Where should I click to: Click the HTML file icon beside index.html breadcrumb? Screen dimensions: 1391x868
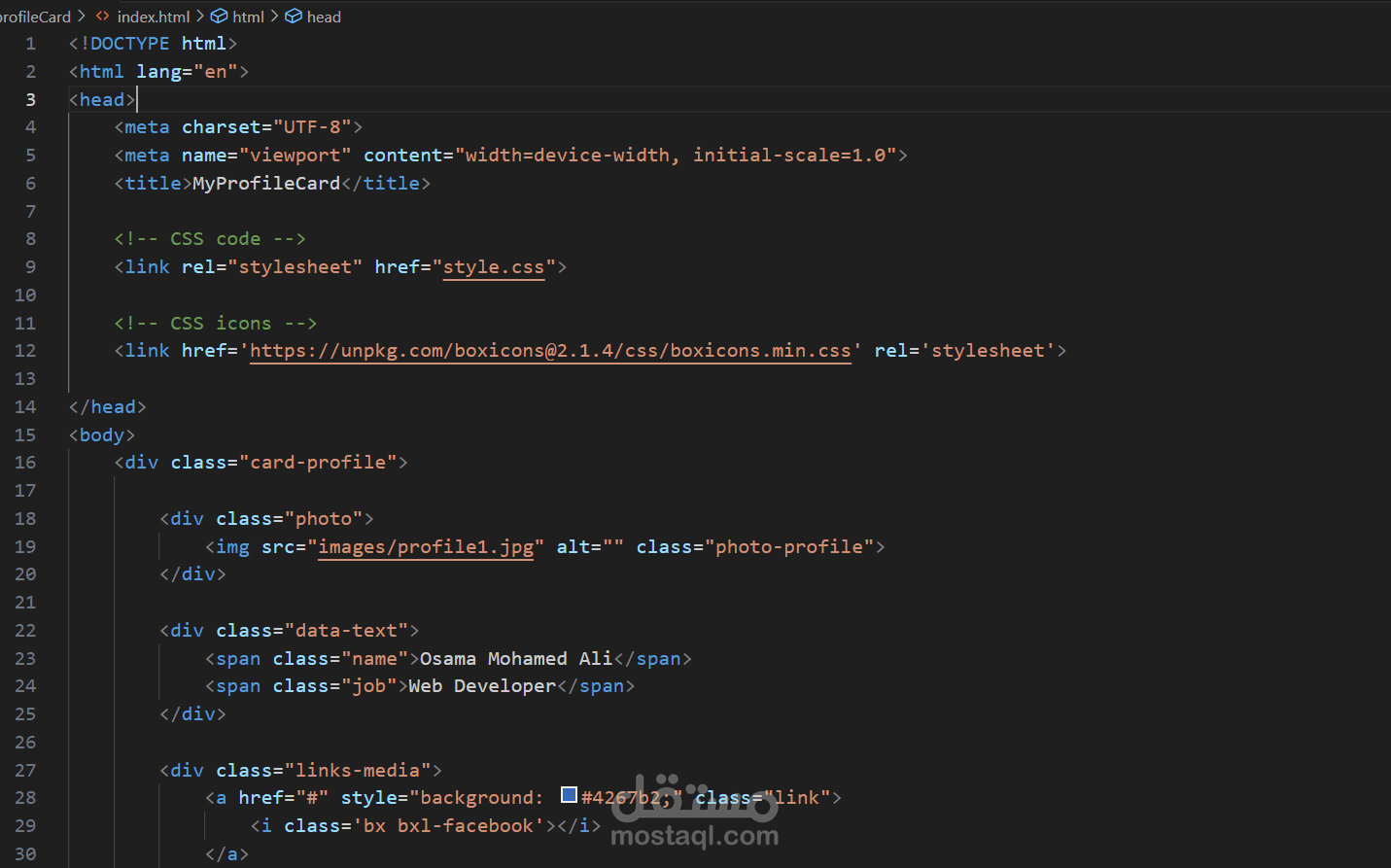click(102, 17)
